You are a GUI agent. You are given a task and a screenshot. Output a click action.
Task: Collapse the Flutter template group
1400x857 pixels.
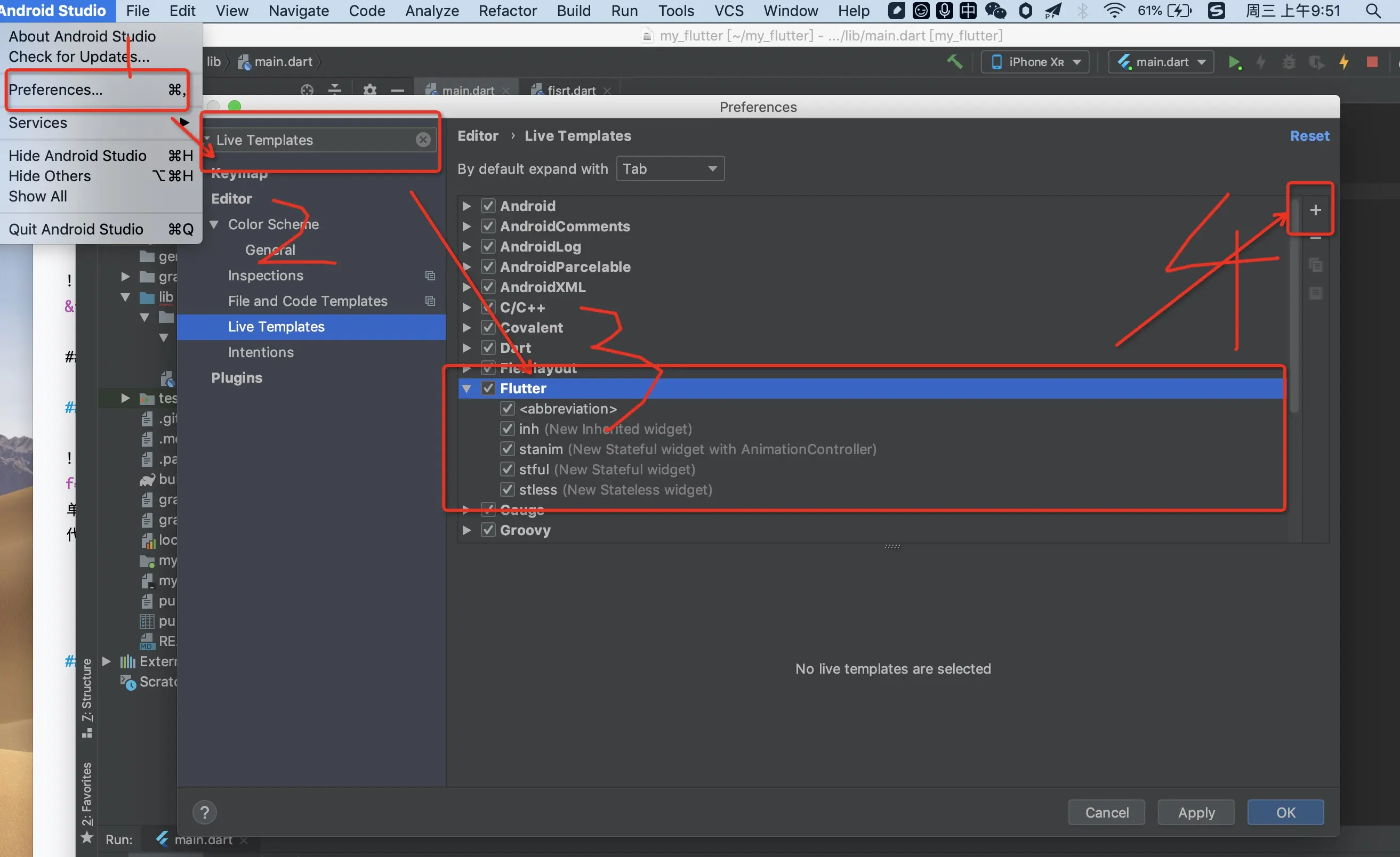click(x=466, y=389)
